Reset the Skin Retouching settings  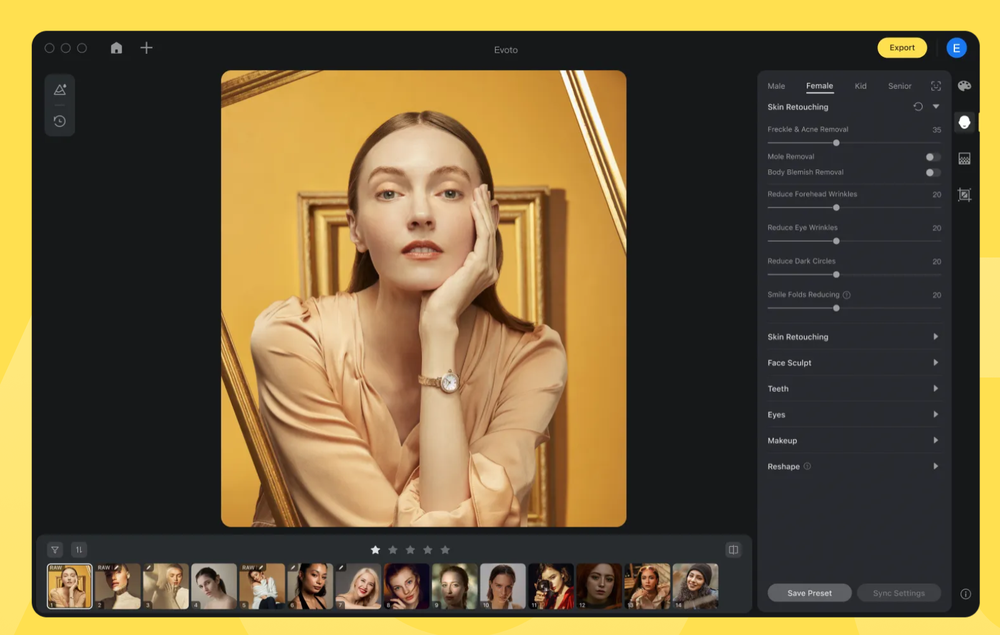click(x=918, y=106)
